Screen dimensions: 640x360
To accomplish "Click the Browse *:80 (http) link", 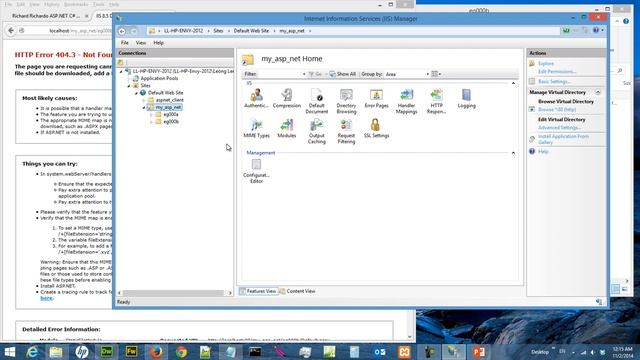I will click(557, 109).
